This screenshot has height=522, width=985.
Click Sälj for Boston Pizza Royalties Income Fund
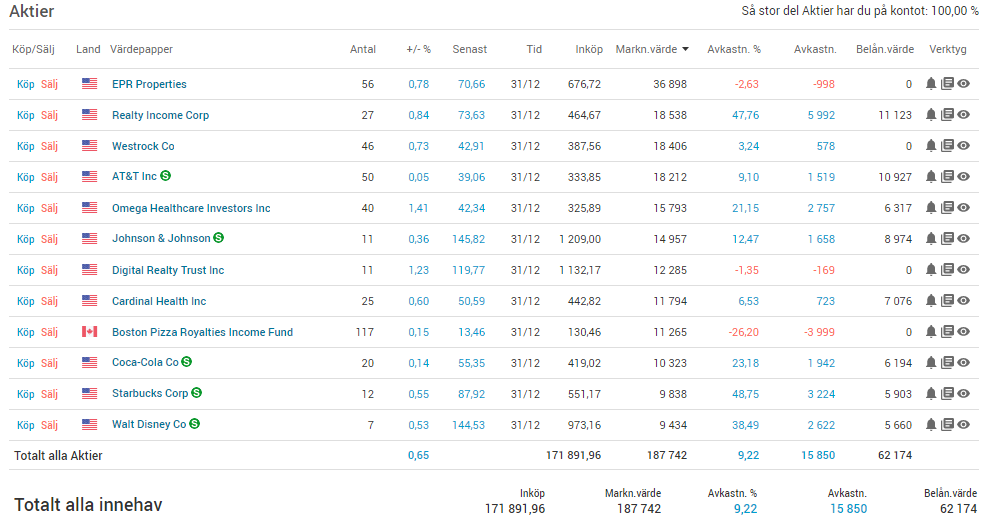point(50,332)
